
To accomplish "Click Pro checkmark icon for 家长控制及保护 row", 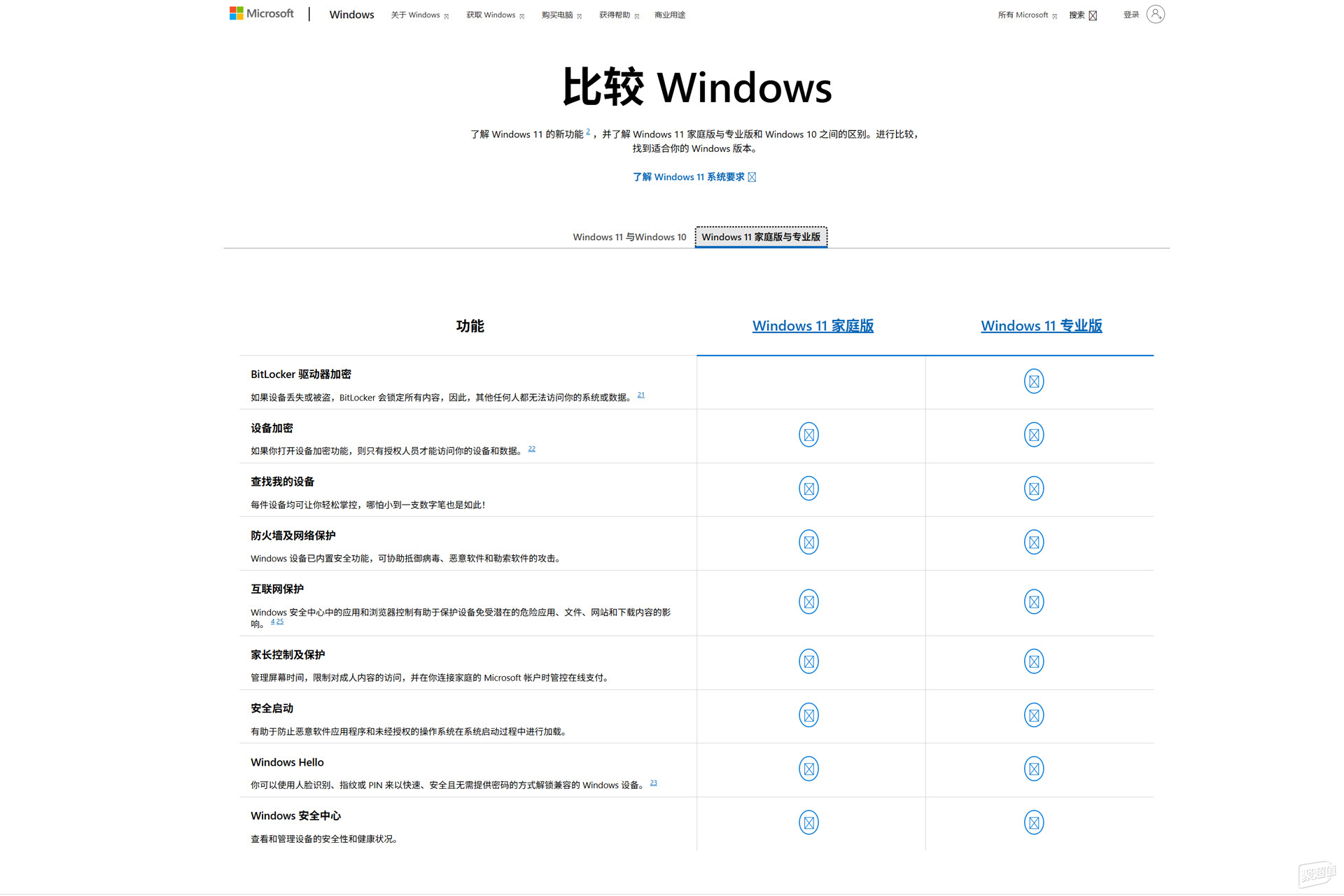I will [1034, 661].
